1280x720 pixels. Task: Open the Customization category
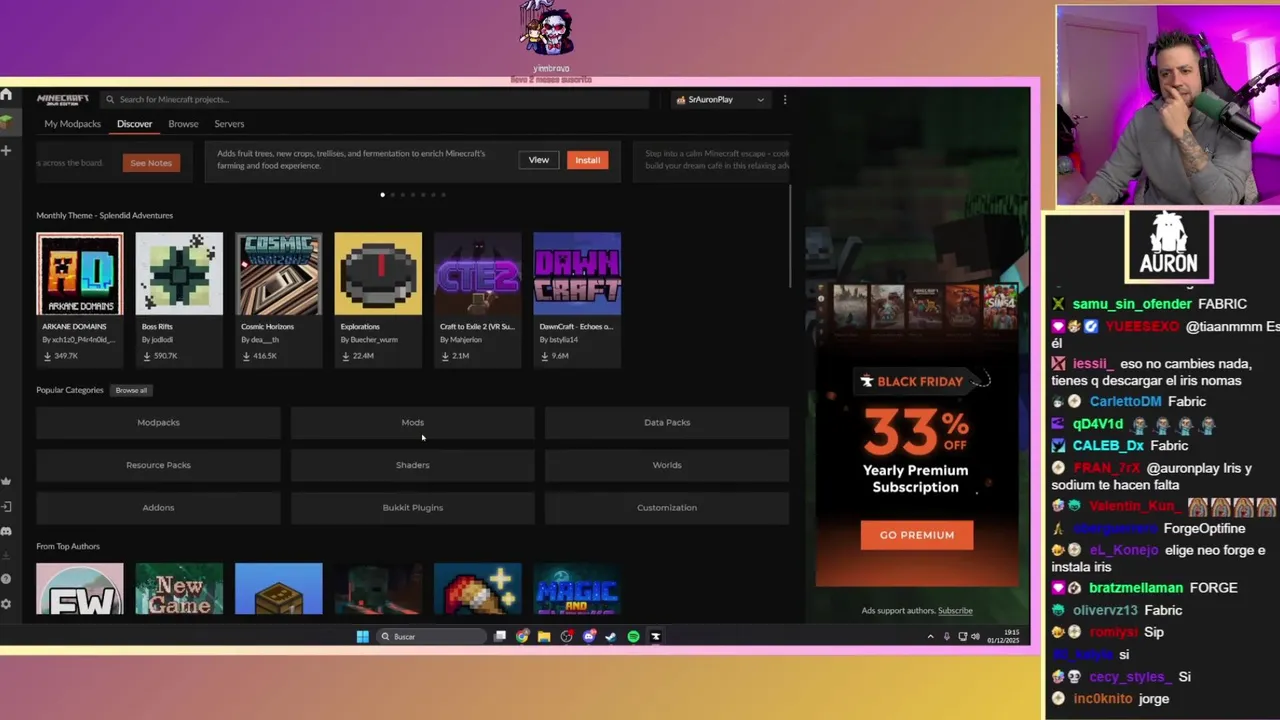667,507
